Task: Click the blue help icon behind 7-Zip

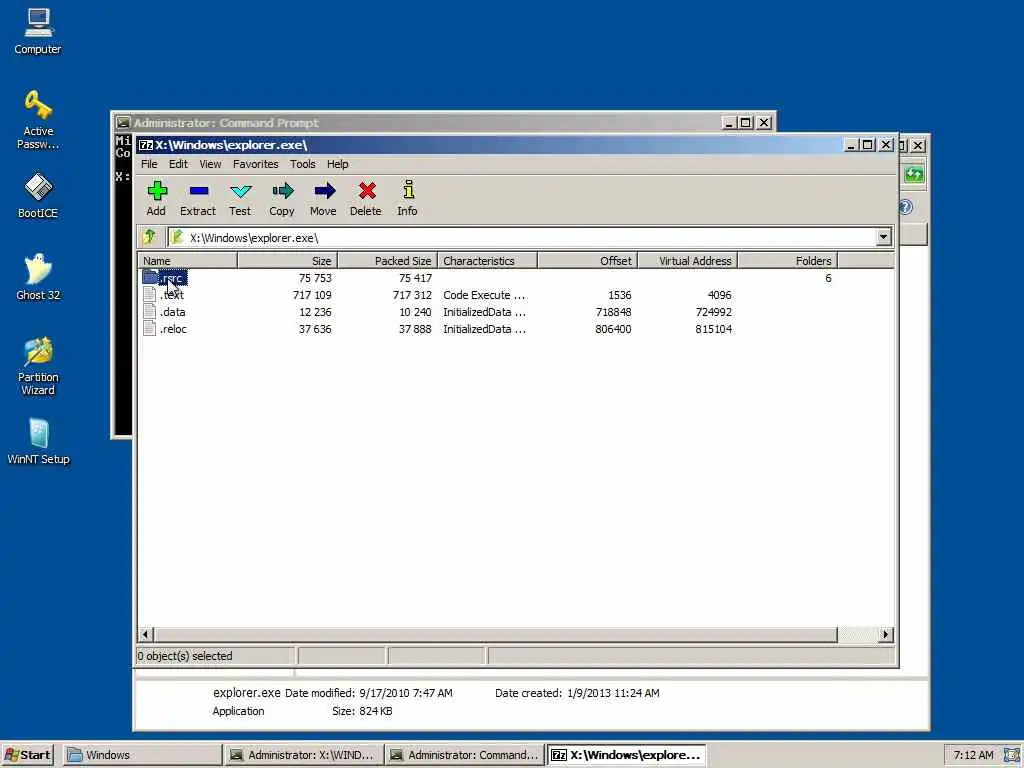Action: 905,207
